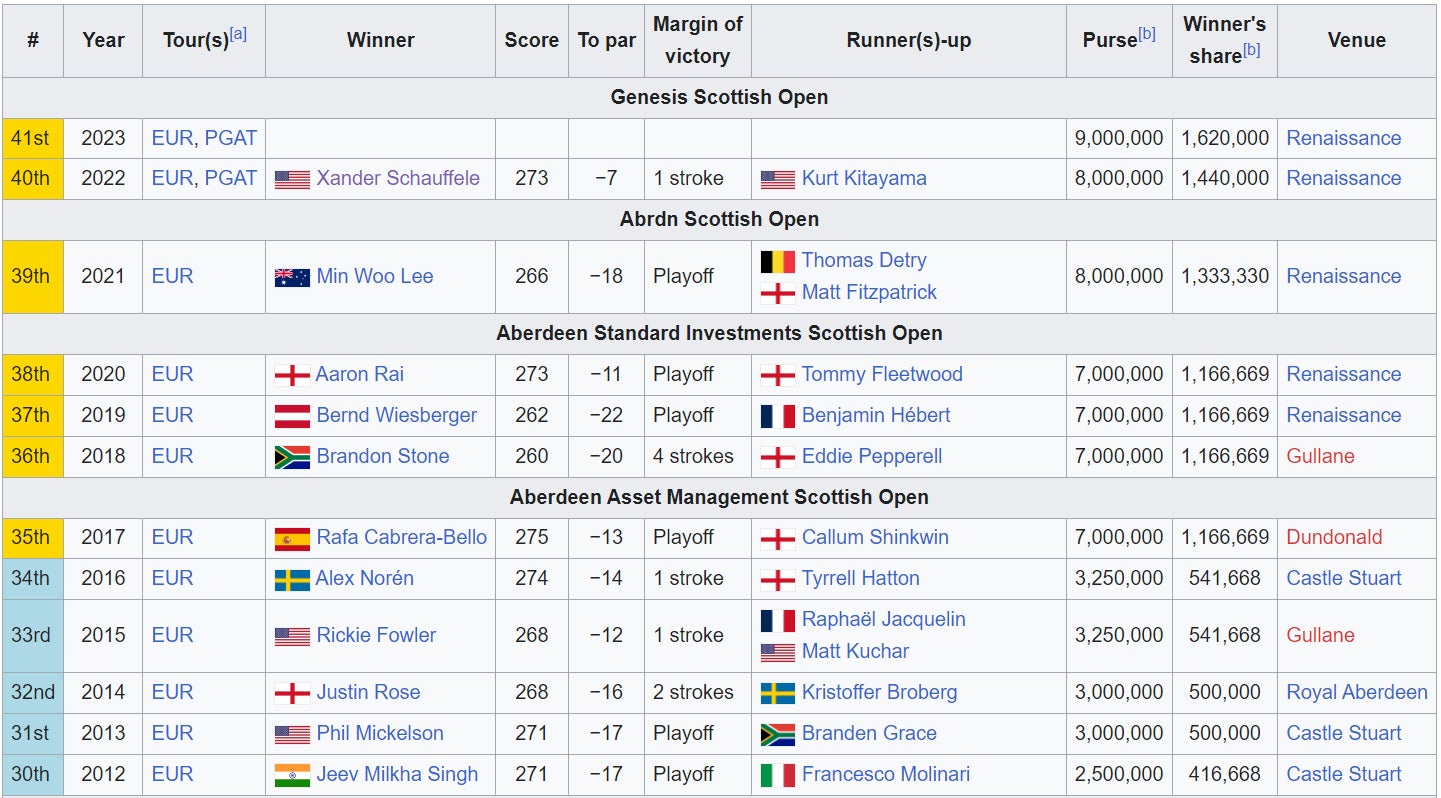Click the Belgian flag beside Thomas Detry
Image resolution: width=1441 pixels, height=798 pixels.
(778, 261)
